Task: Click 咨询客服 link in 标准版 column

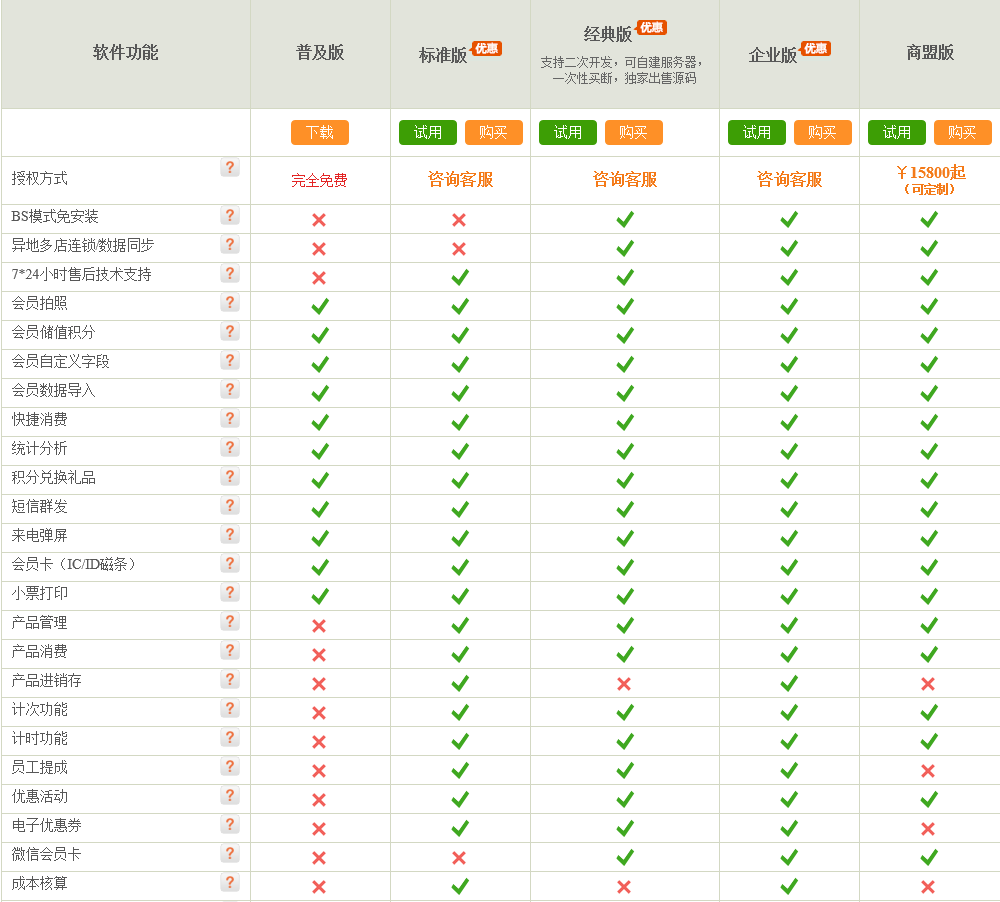Action: [x=460, y=180]
